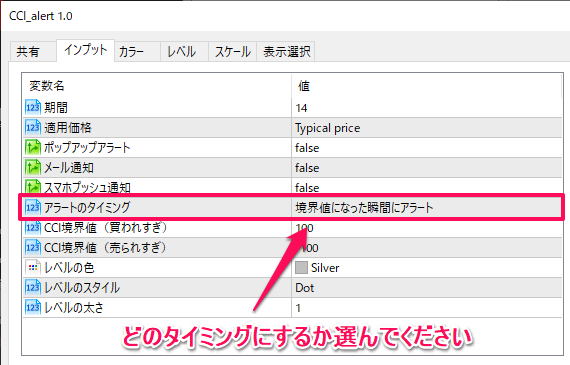Switch to the 共有 tab
Screen dimensions: 570x365
click(x=33, y=52)
